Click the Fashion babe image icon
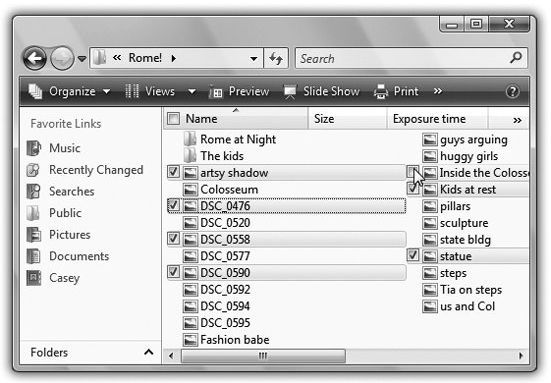 [190, 340]
